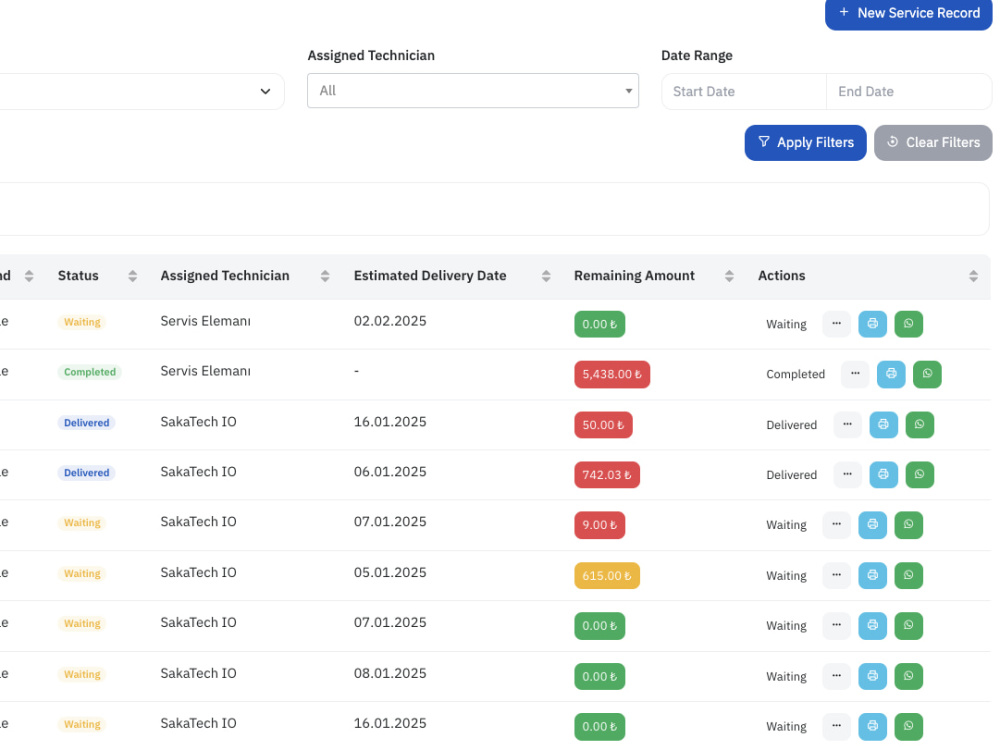Open WhatsApp for the 615.00 ₺ record
This screenshot has height=750, width=1000.
click(x=908, y=575)
